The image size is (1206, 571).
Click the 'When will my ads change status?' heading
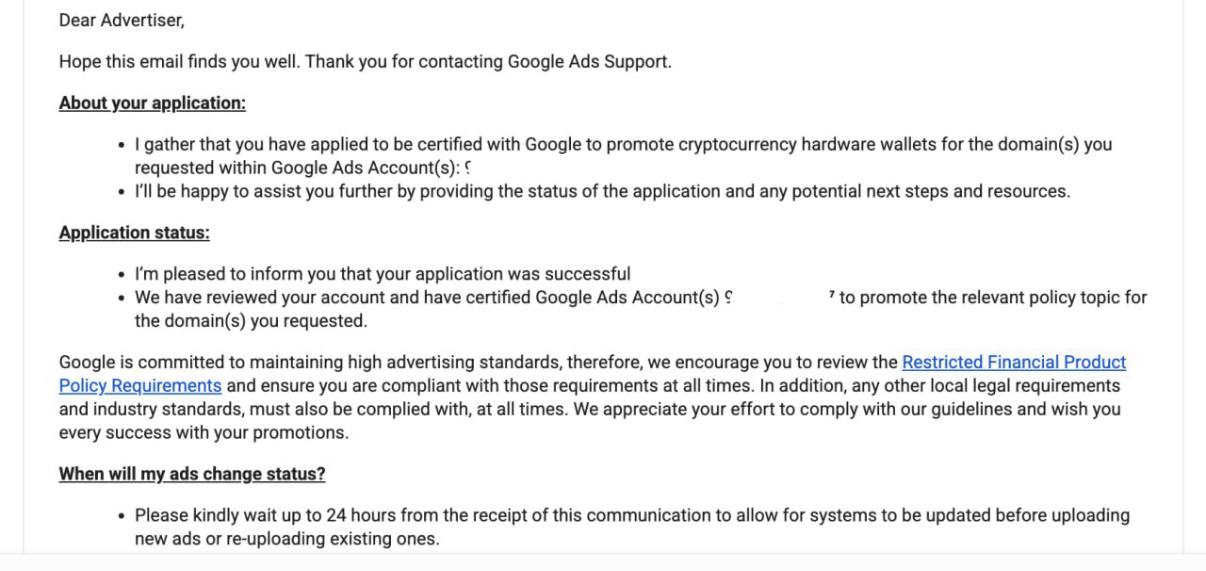(x=192, y=474)
